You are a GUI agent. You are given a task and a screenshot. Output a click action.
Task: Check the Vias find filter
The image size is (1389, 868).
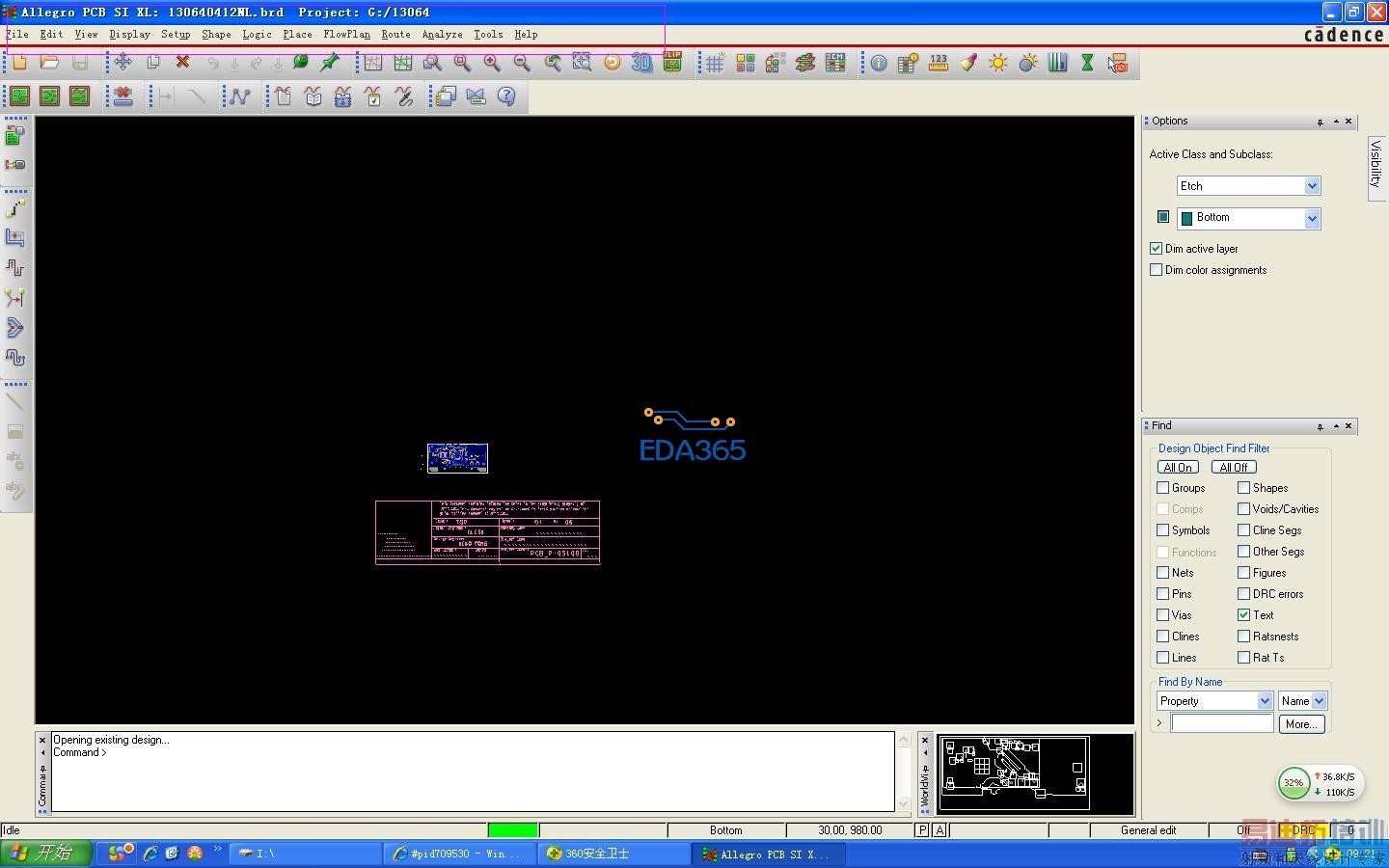tap(1163, 615)
